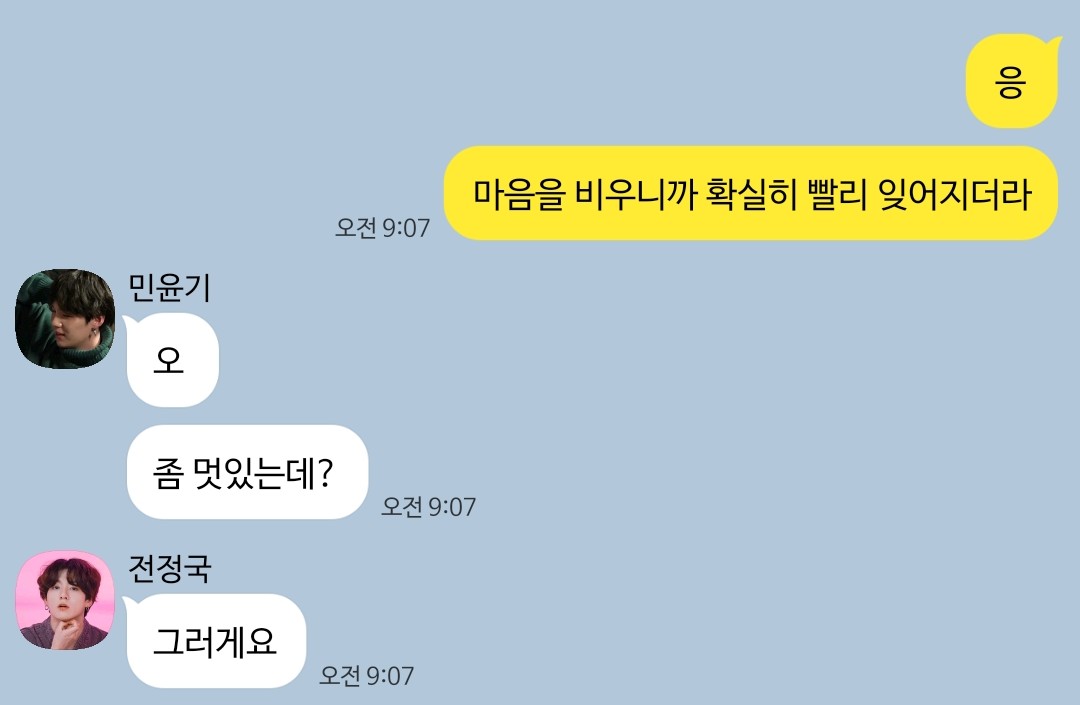Click the word '빨리' in yellow bubble
This screenshot has height=705, width=1080.
838,194
